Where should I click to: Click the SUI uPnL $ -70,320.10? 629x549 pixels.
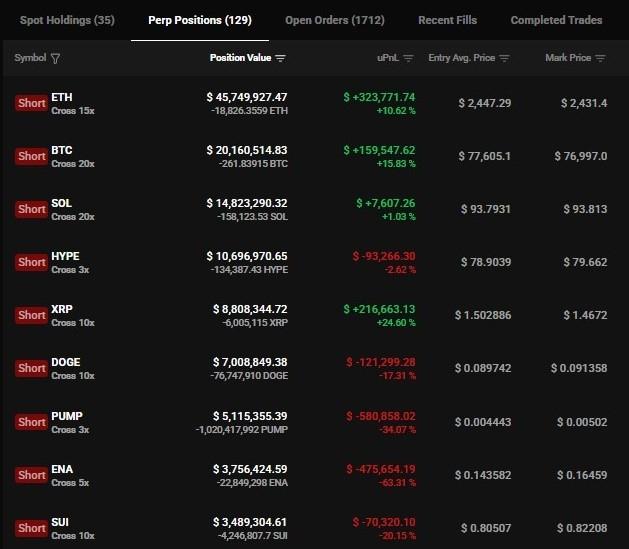384,522
